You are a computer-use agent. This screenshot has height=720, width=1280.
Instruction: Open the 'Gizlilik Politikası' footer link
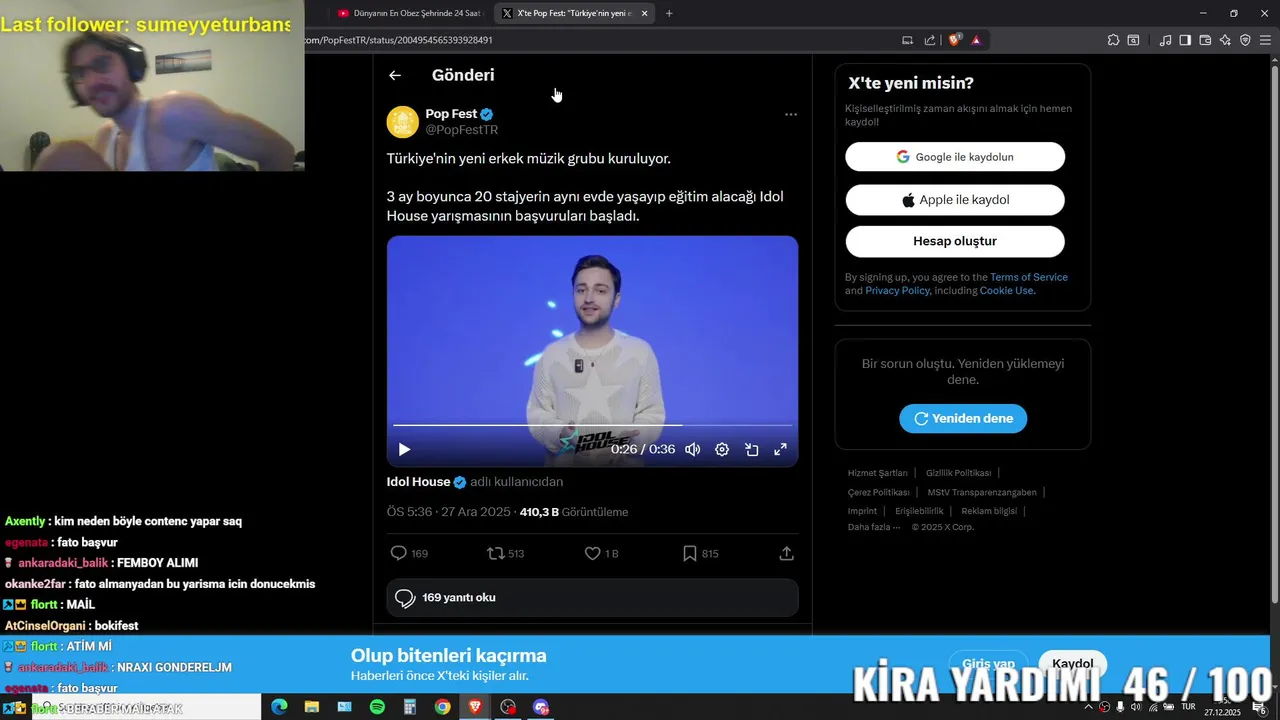(x=958, y=473)
